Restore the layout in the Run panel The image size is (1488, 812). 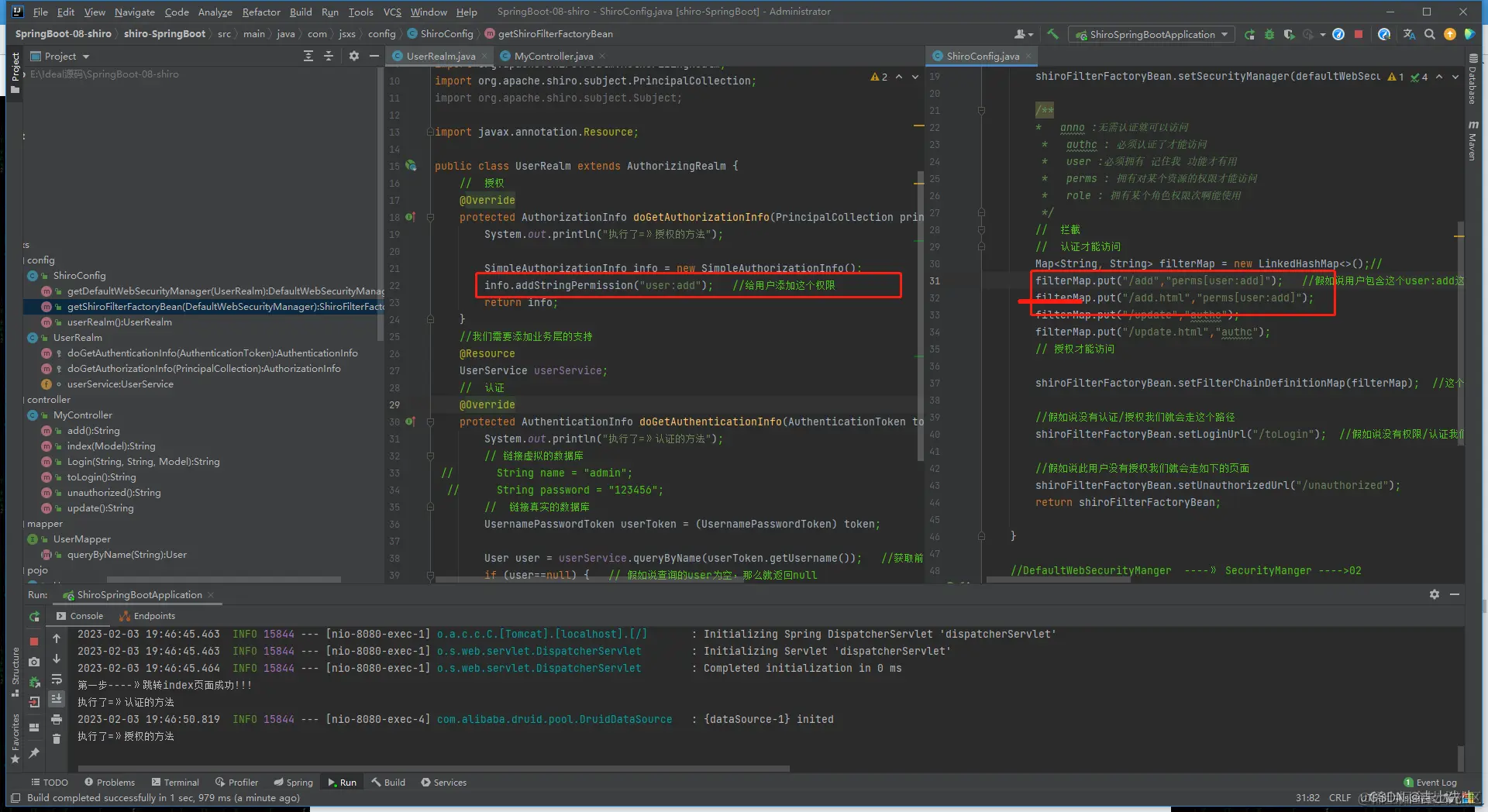[x=34, y=728]
